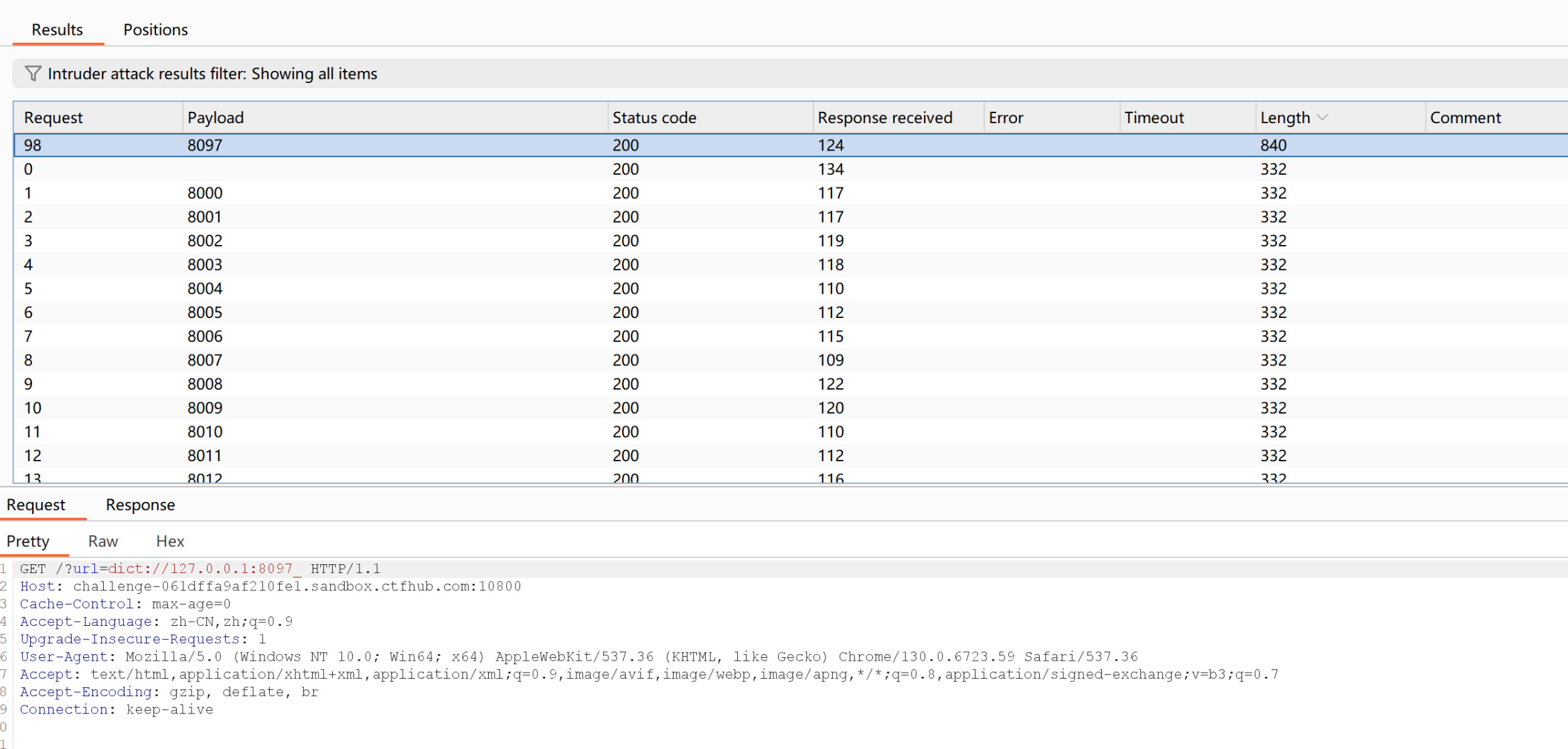Sort by the Error column header
This screenshot has width=1568, height=749.
pyautogui.click(x=1052, y=118)
